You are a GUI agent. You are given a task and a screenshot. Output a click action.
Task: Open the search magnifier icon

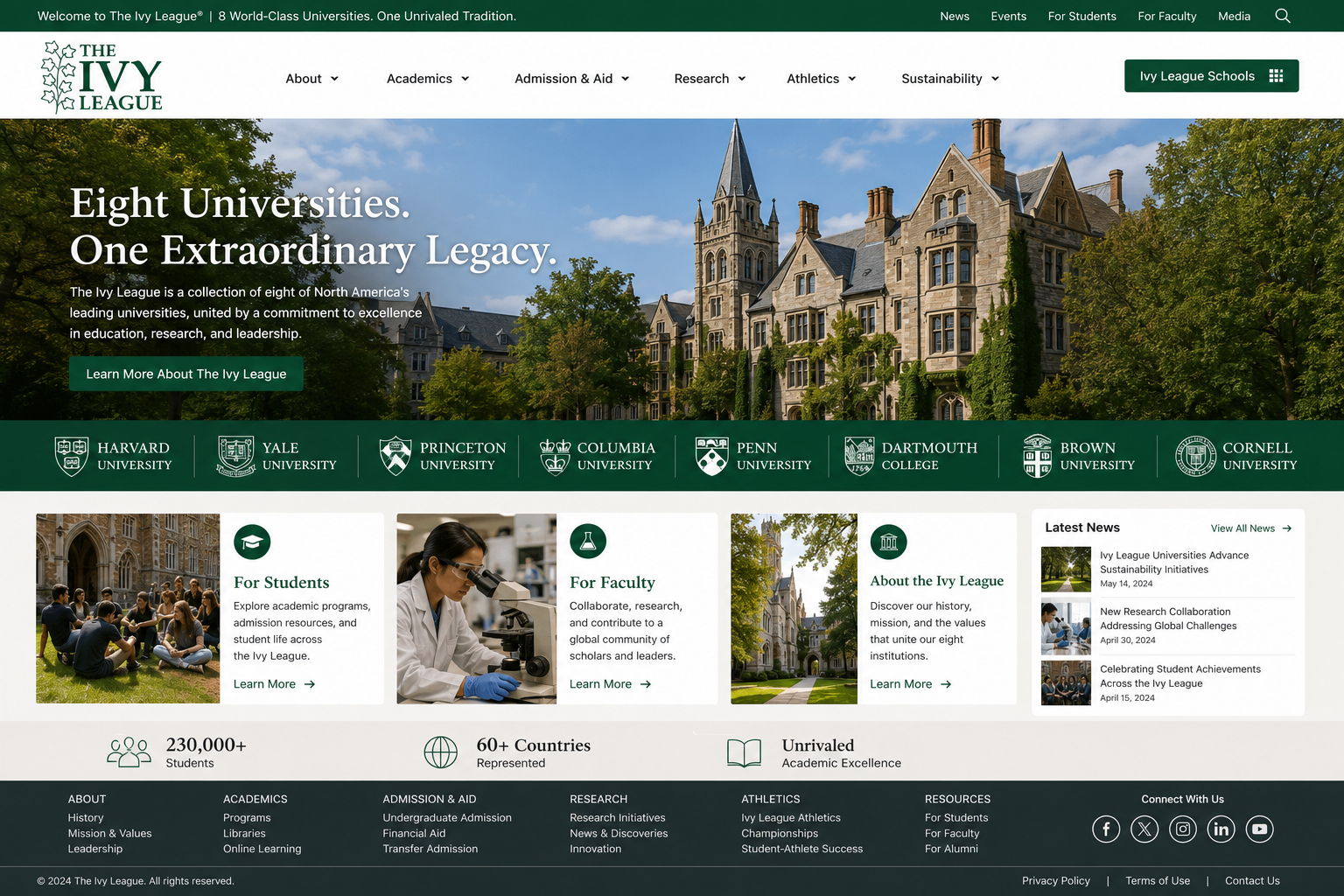point(1283,16)
